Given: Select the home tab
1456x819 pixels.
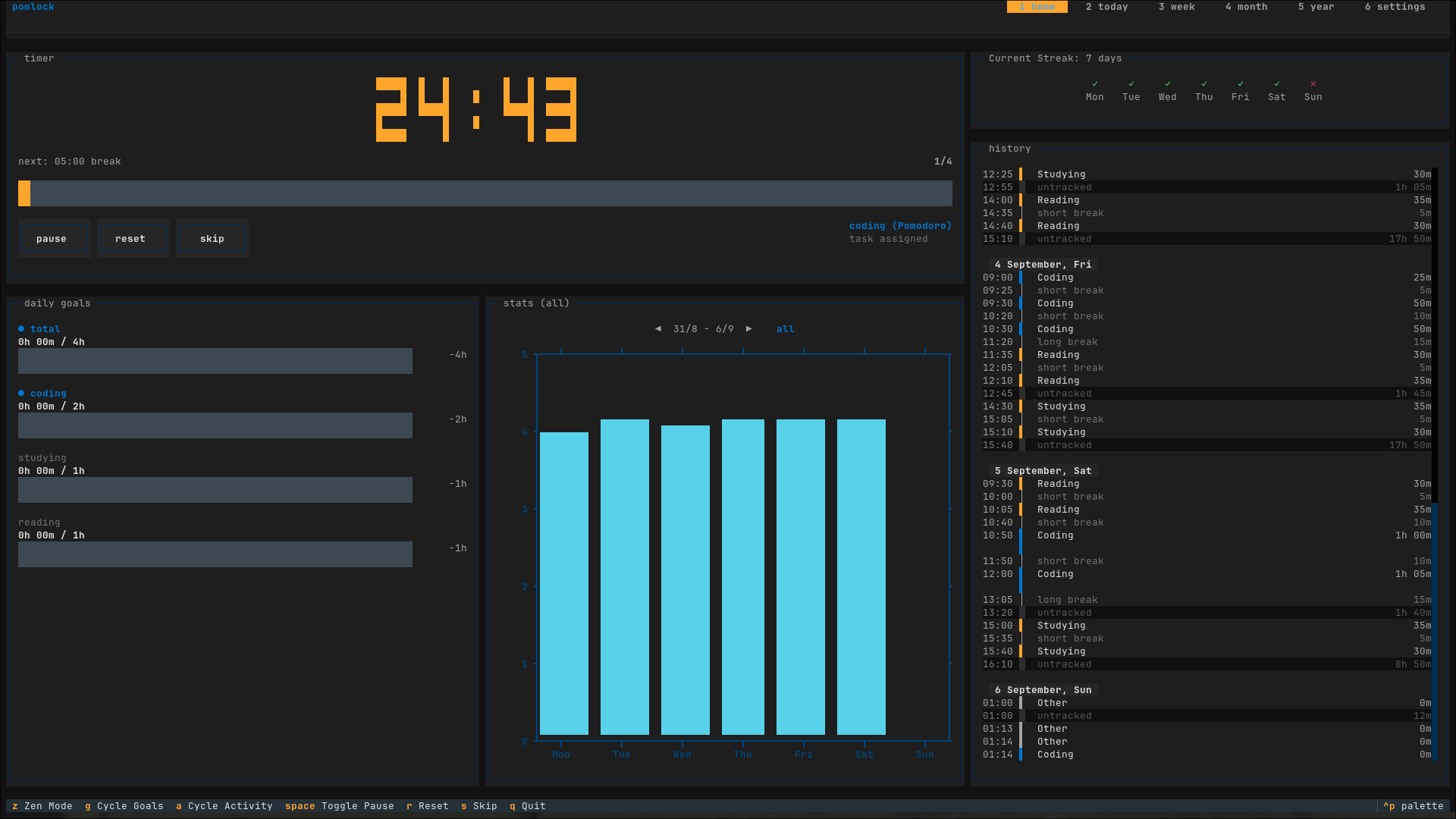Looking at the screenshot, I should coord(1037,7).
